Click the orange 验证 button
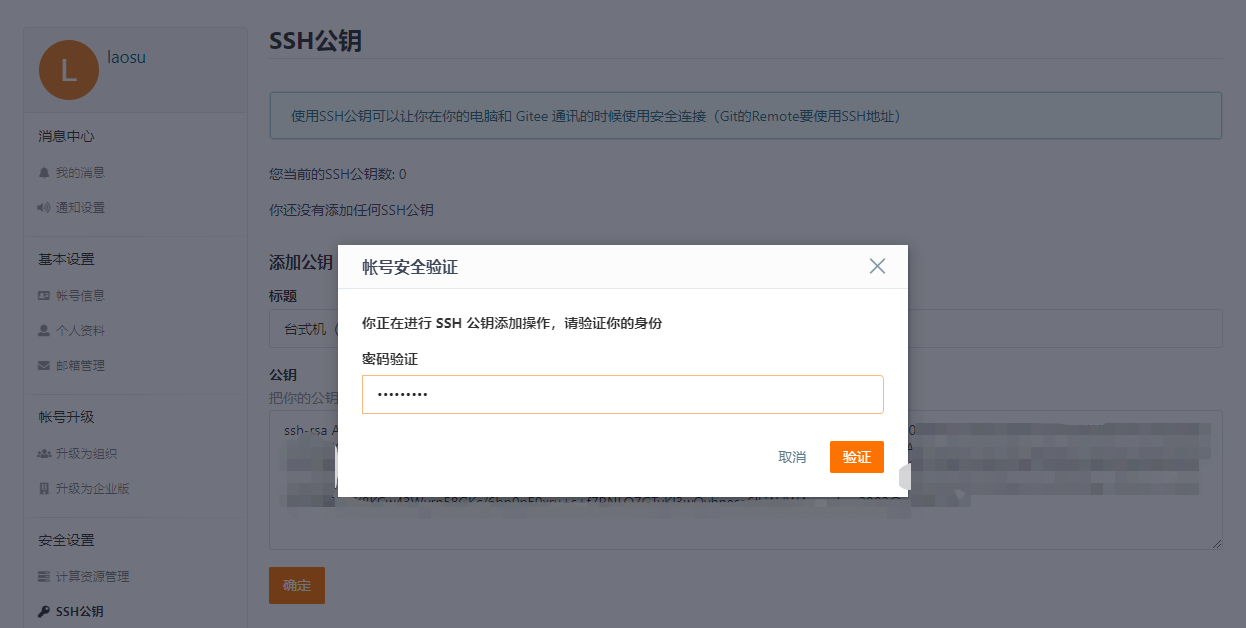 [857, 457]
